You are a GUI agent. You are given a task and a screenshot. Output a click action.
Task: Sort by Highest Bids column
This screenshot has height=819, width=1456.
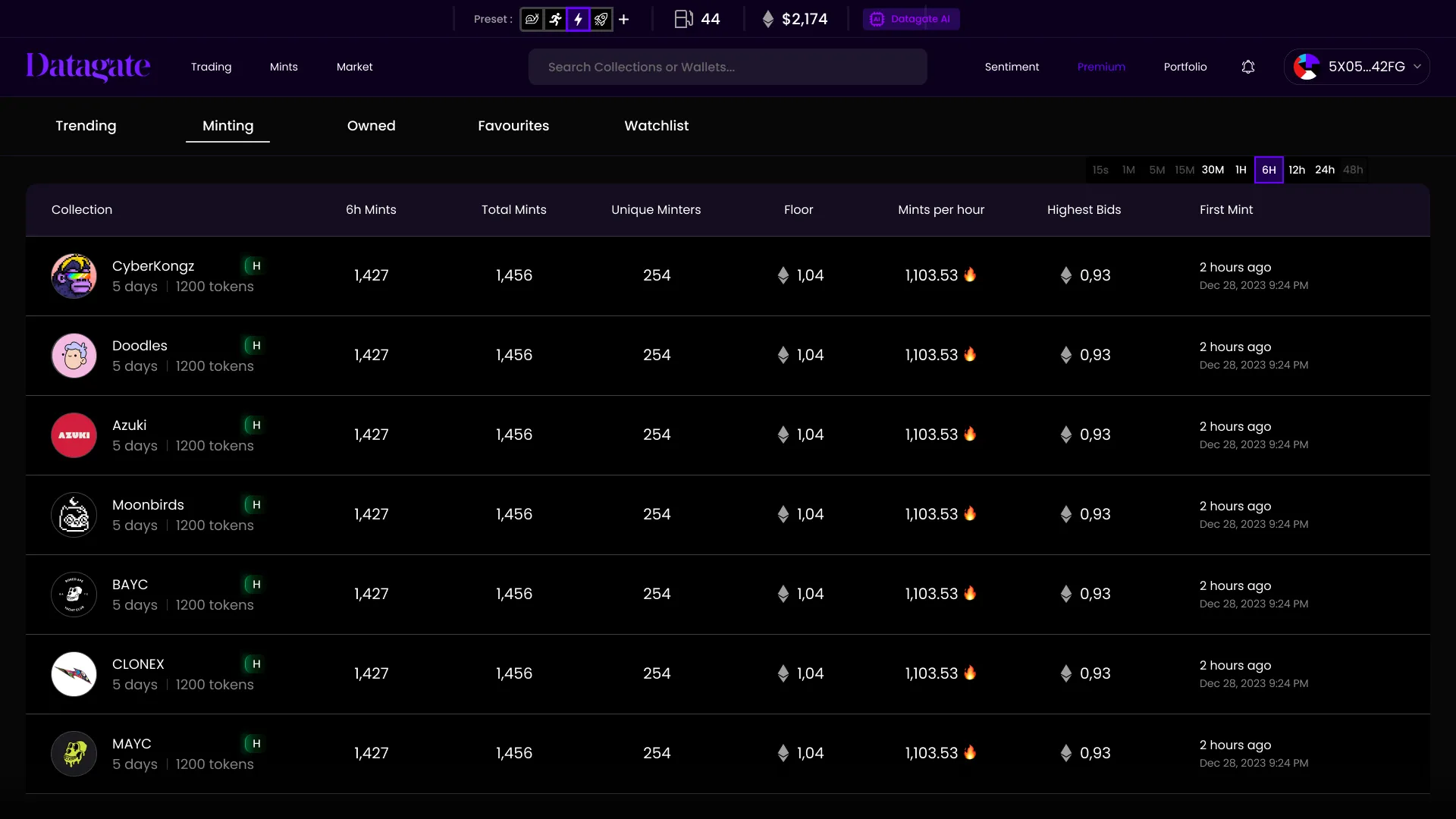point(1084,210)
